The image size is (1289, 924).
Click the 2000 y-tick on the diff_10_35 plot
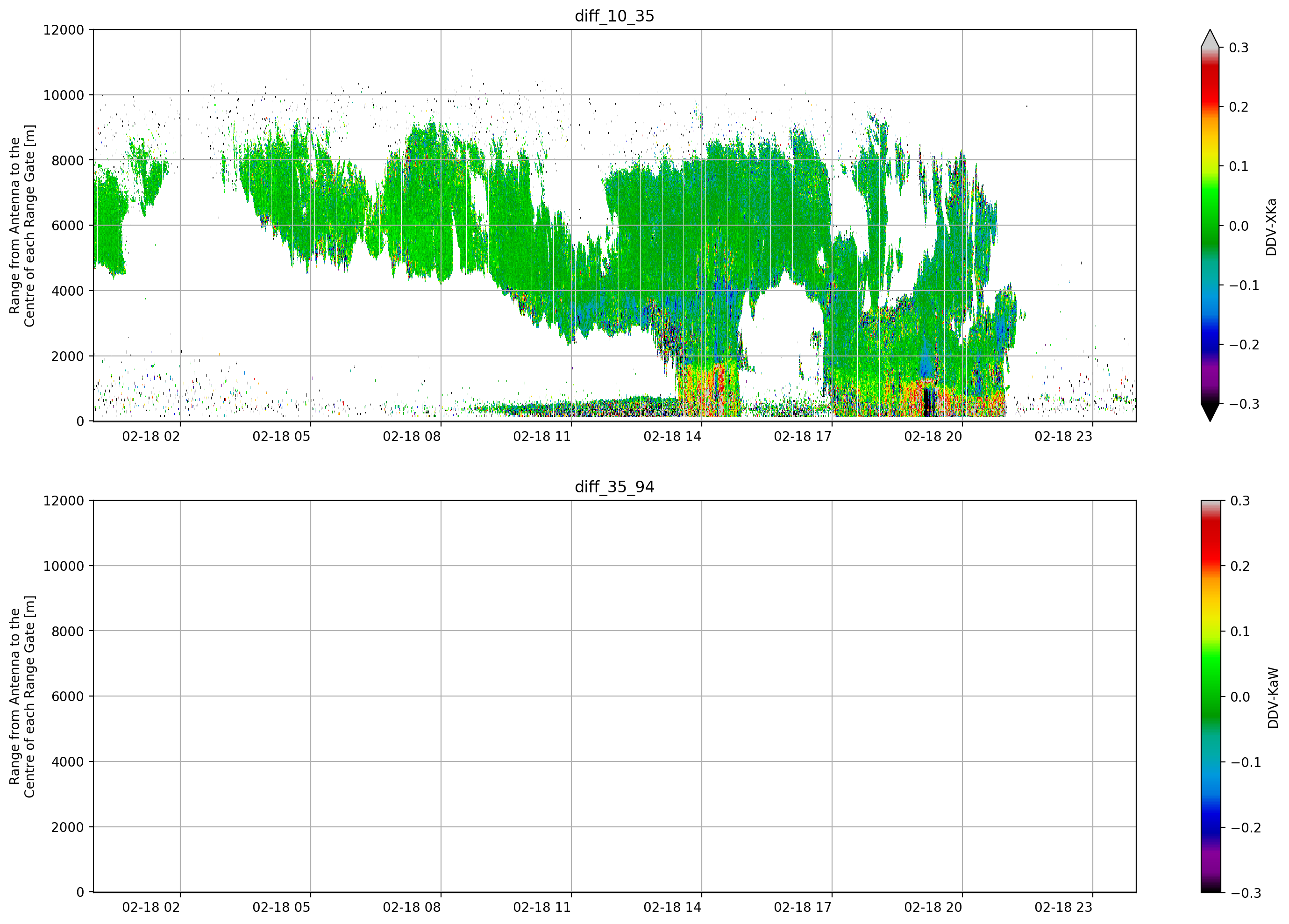(68, 356)
